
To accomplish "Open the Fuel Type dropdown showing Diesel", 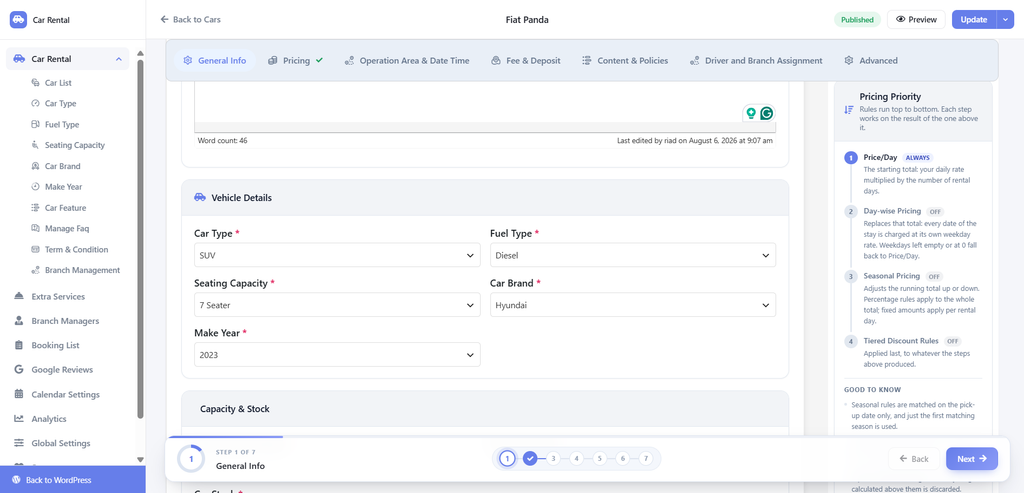I will pos(633,255).
